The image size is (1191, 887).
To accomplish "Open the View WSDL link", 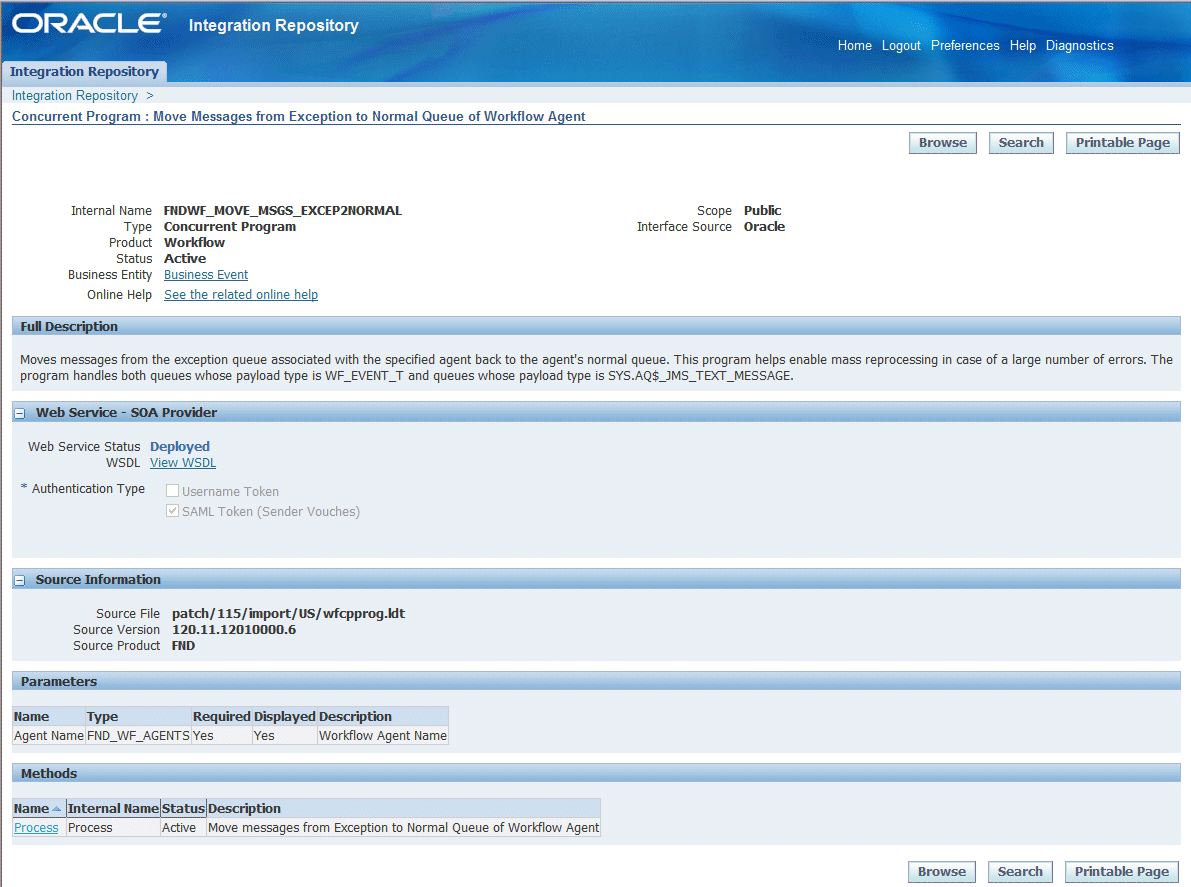I will pos(183,463).
